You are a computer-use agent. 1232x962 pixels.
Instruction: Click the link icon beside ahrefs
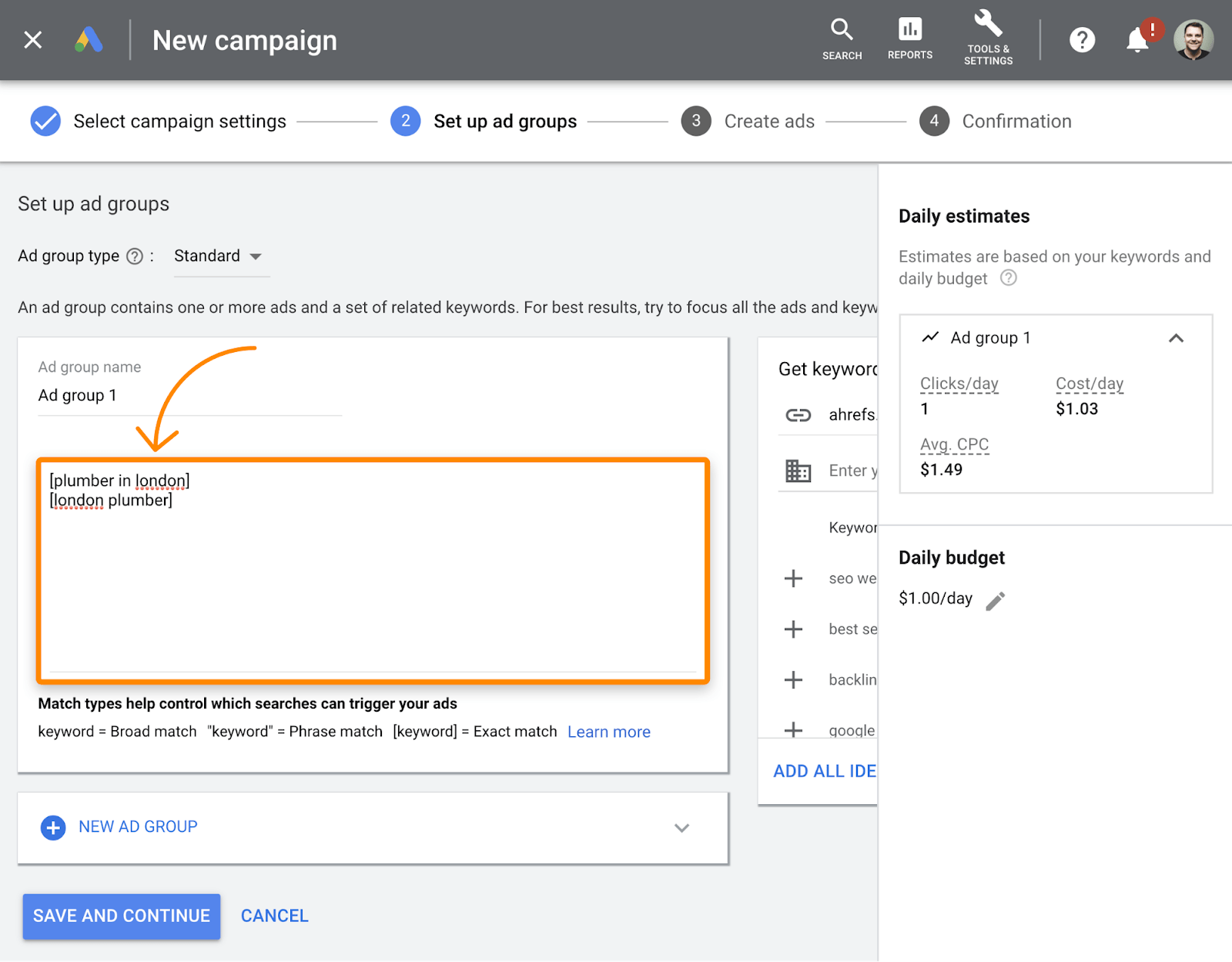pyautogui.click(x=797, y=415)
